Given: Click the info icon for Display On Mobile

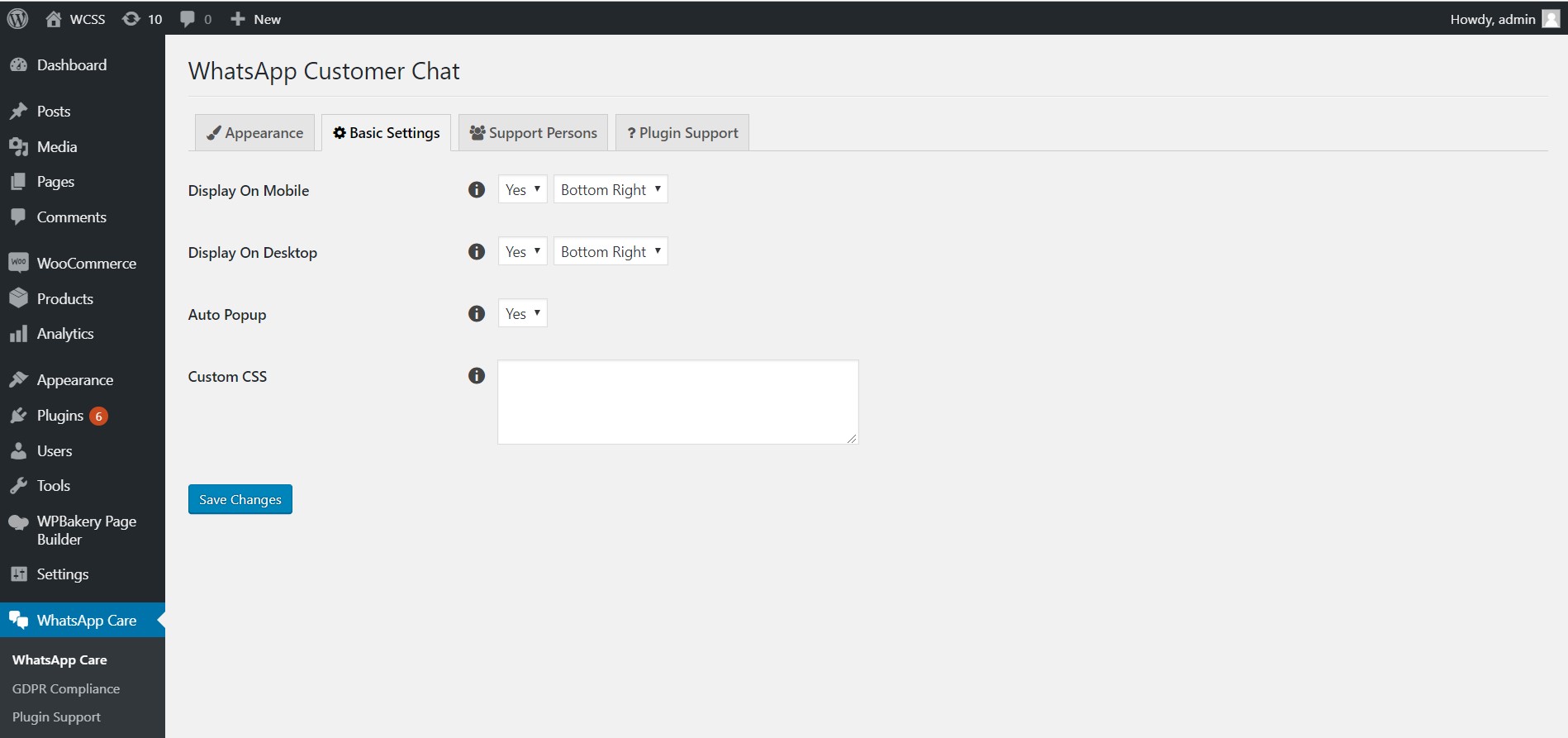Looking at the screenshot, I should coord(477,190).
